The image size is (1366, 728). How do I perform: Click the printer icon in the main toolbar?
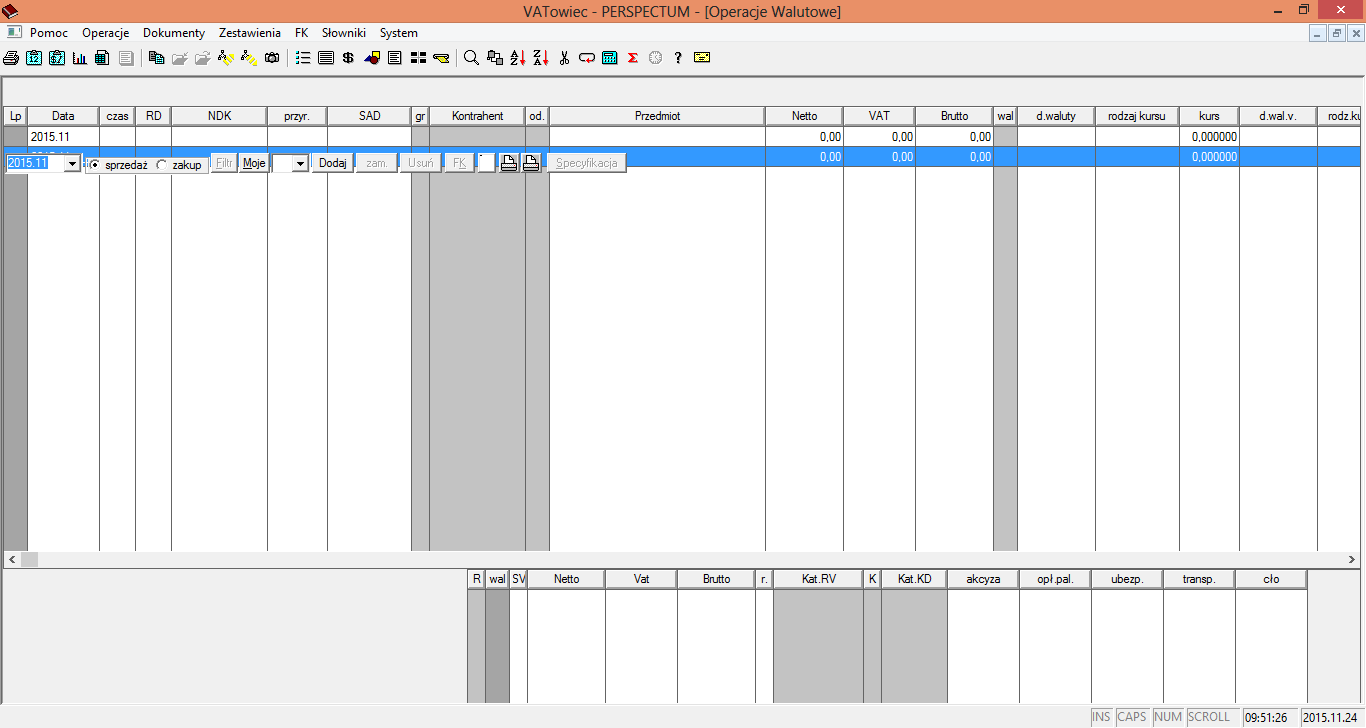(x=11, y=58)
